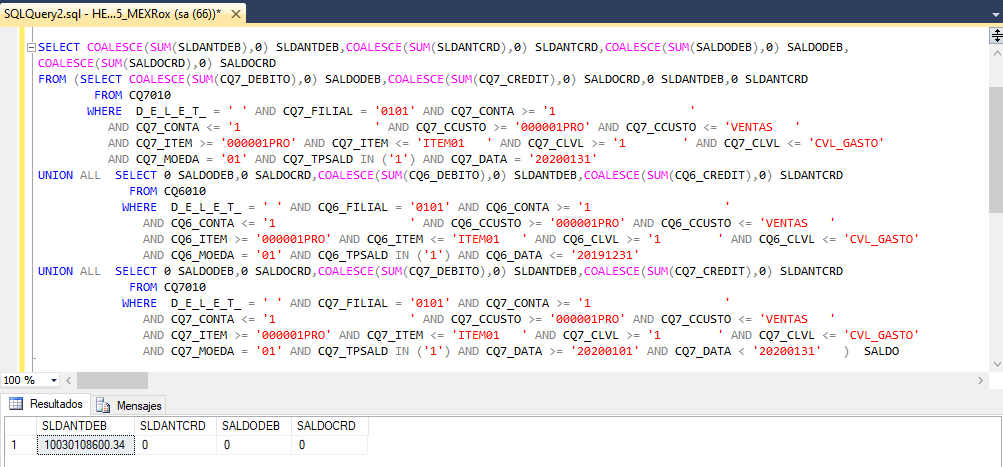
Task: Click the Resultados grid icon
Action: coord(16,404)
